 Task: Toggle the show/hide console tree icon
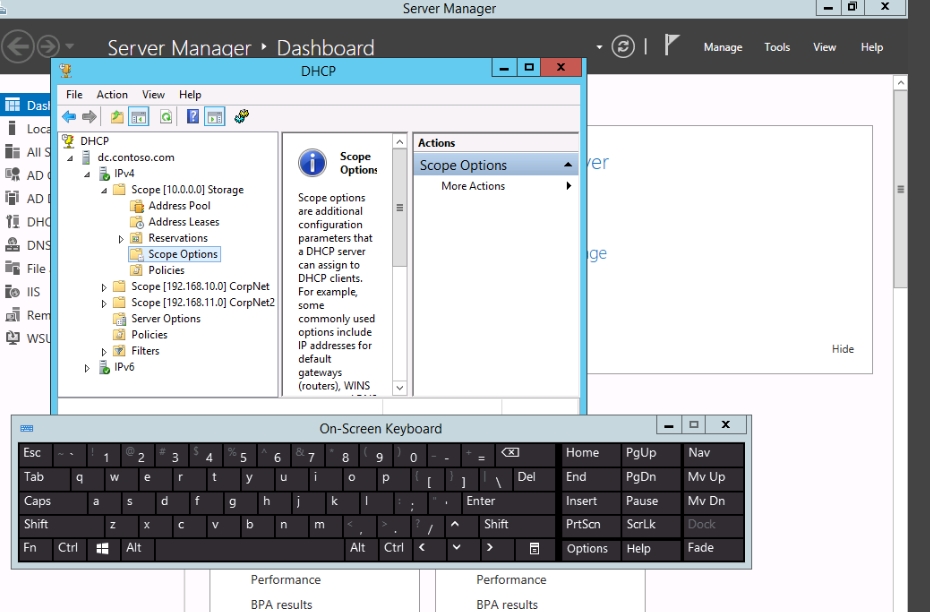click(139, 117)
